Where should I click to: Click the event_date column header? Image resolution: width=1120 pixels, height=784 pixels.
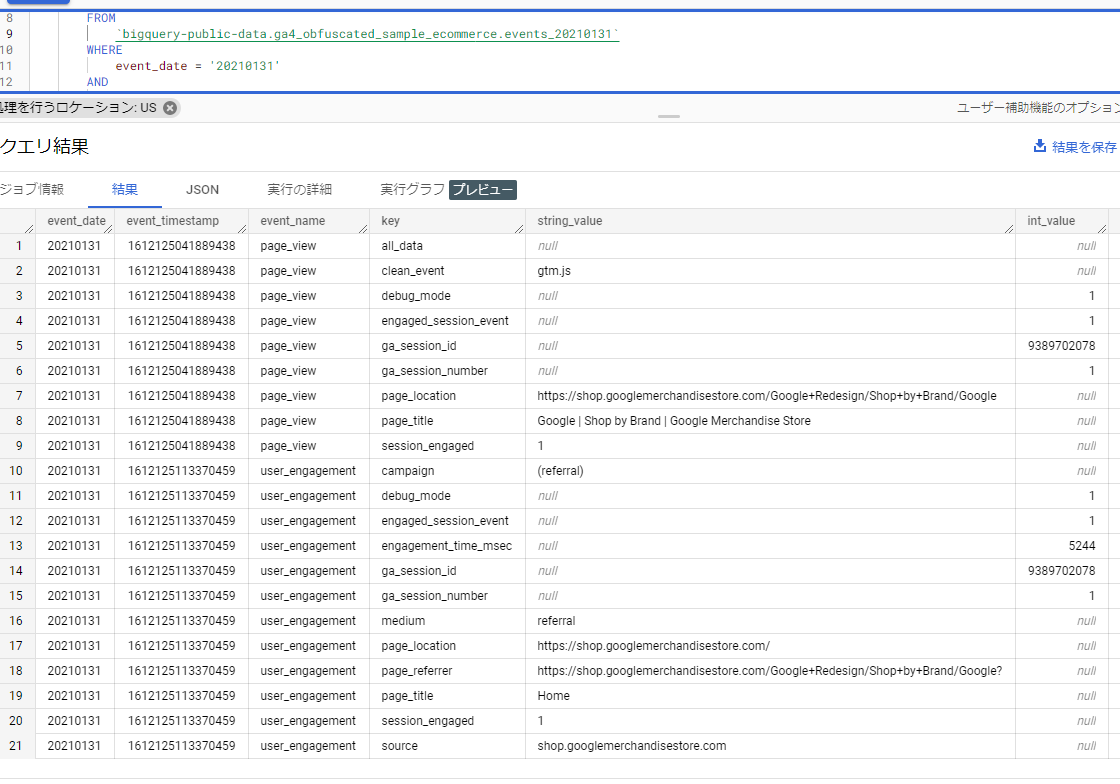(76, 221)
